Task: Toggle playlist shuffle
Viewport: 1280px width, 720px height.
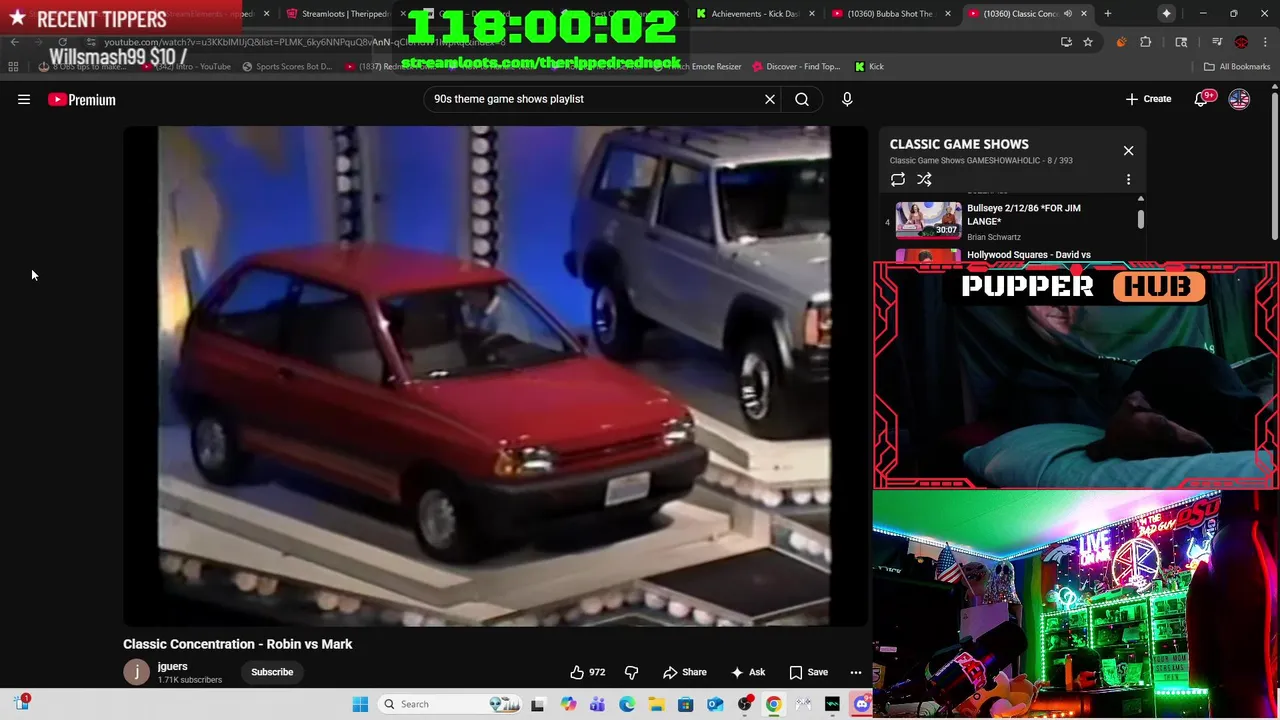Action: coord(924,180)
